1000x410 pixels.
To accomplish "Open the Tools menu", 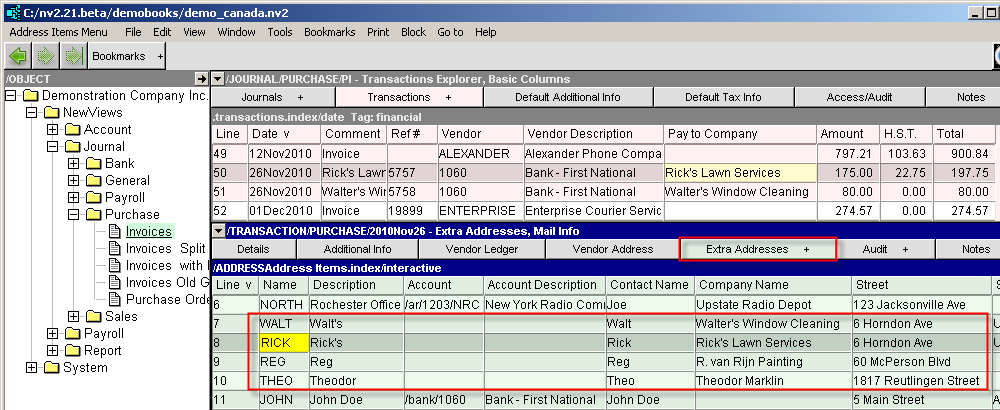I will point(280,32).
